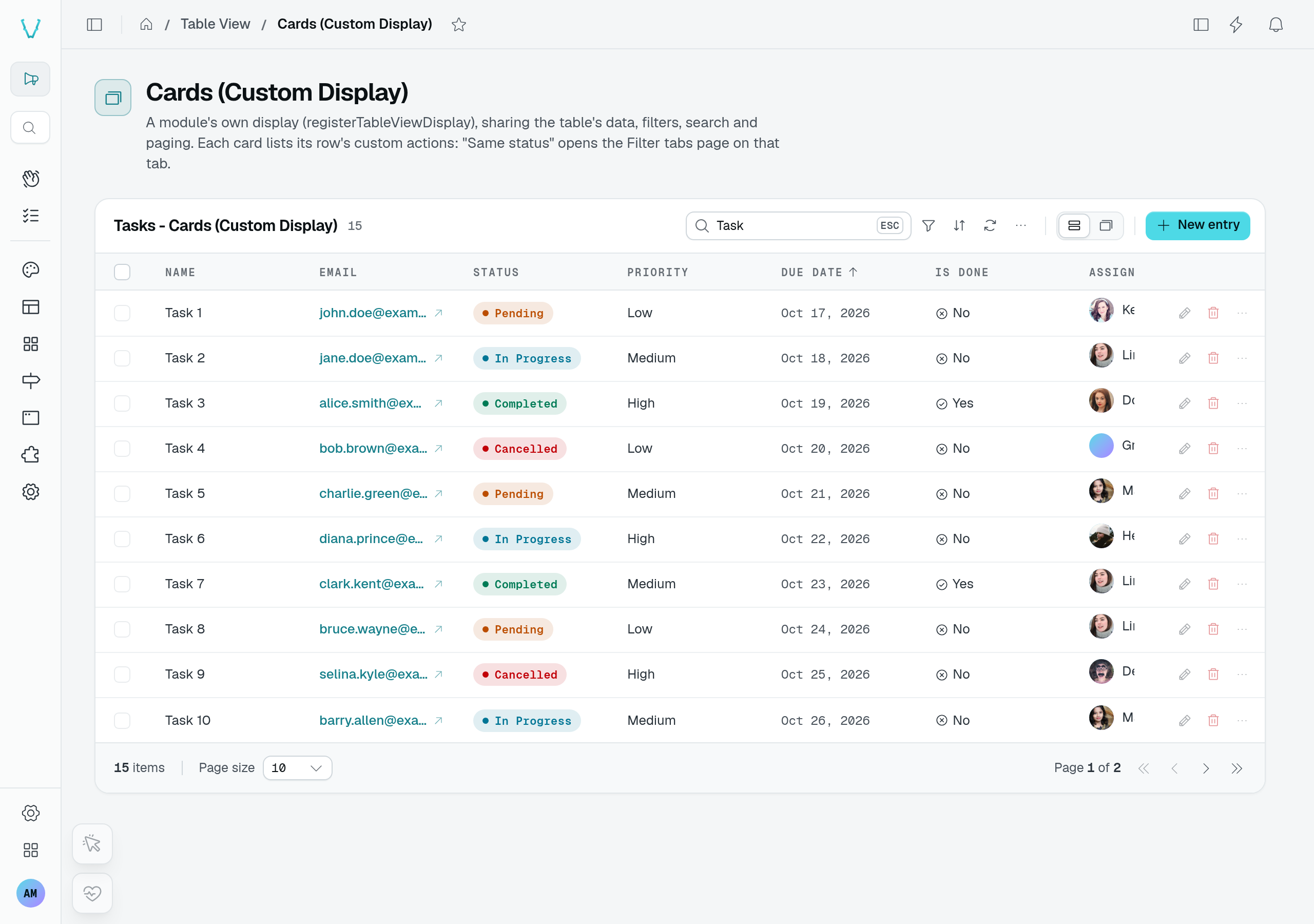Open the waving hand sidebar icon
Screen dimensions: 1314x924
point(30,179)
